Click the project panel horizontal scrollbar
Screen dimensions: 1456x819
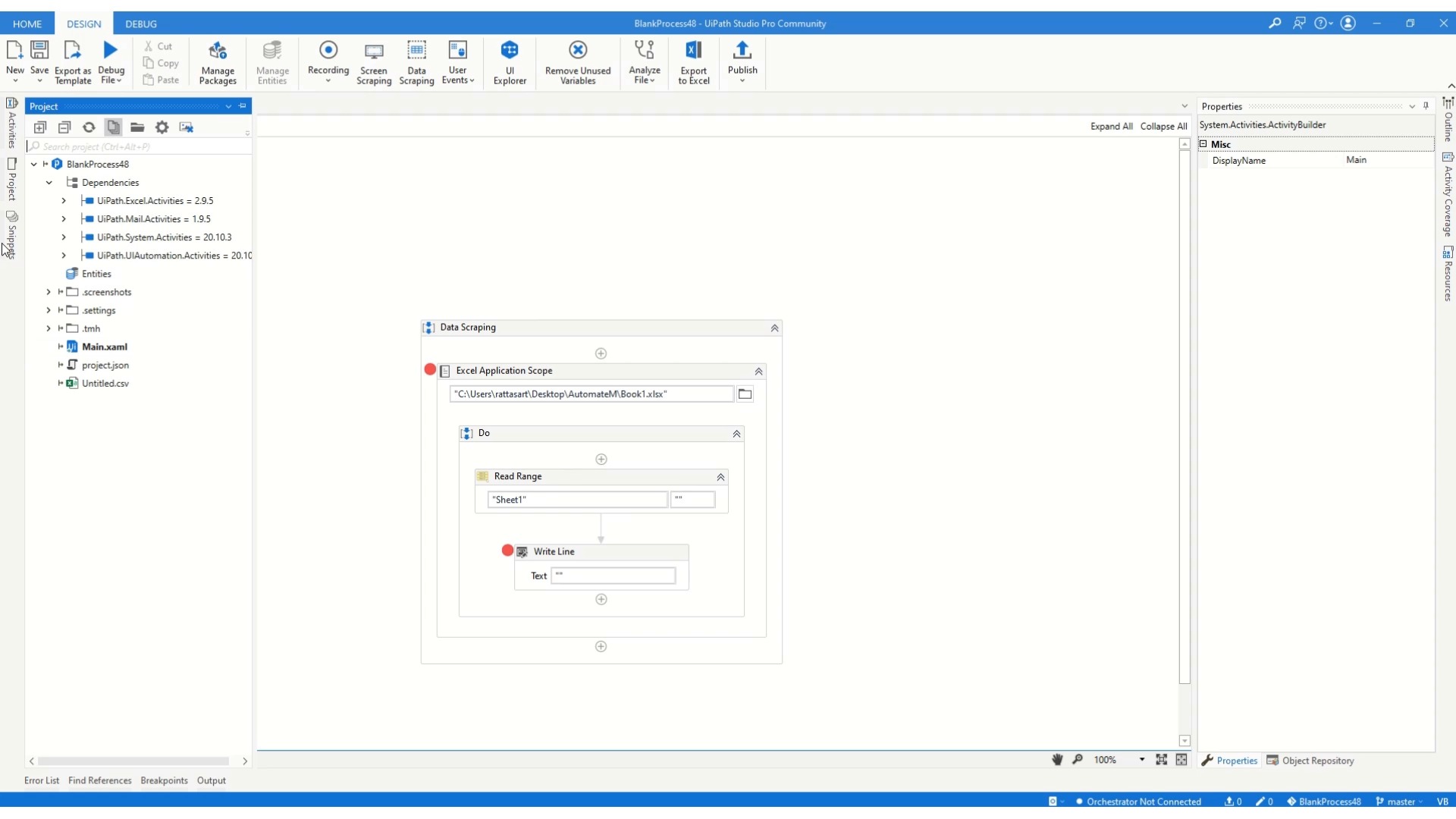[133, 761]
